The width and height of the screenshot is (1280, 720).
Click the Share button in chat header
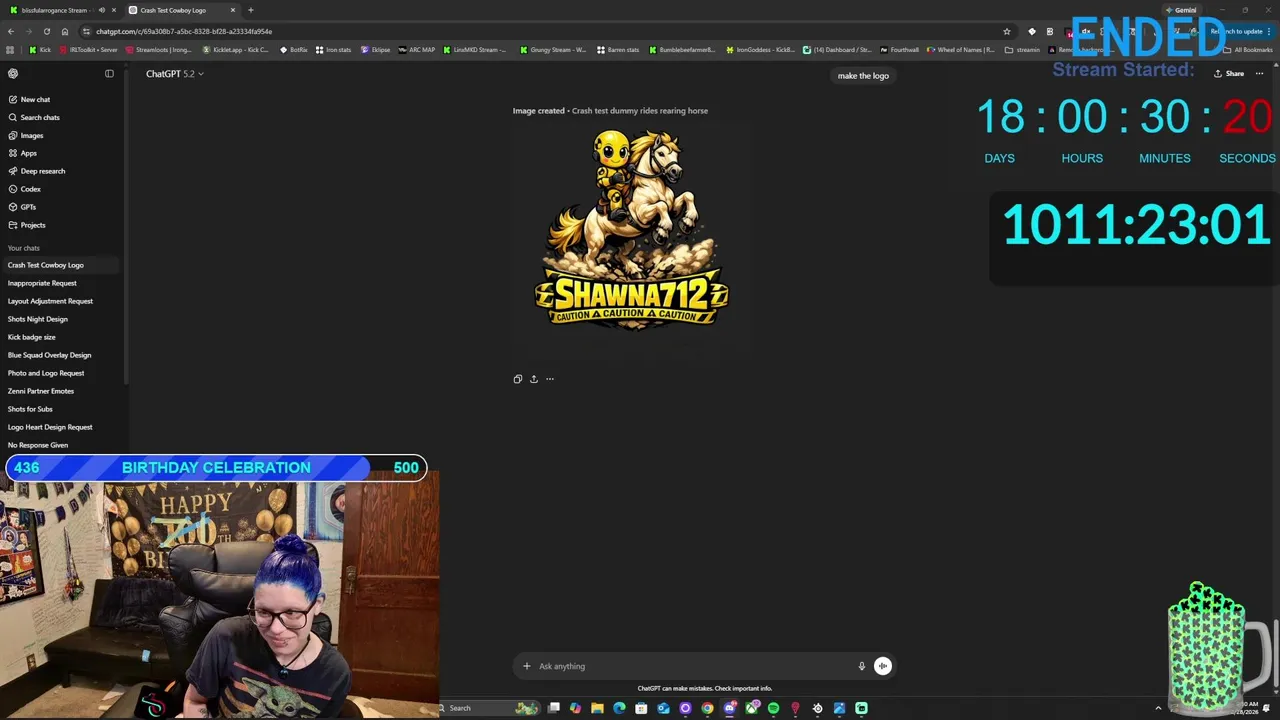1229,73
